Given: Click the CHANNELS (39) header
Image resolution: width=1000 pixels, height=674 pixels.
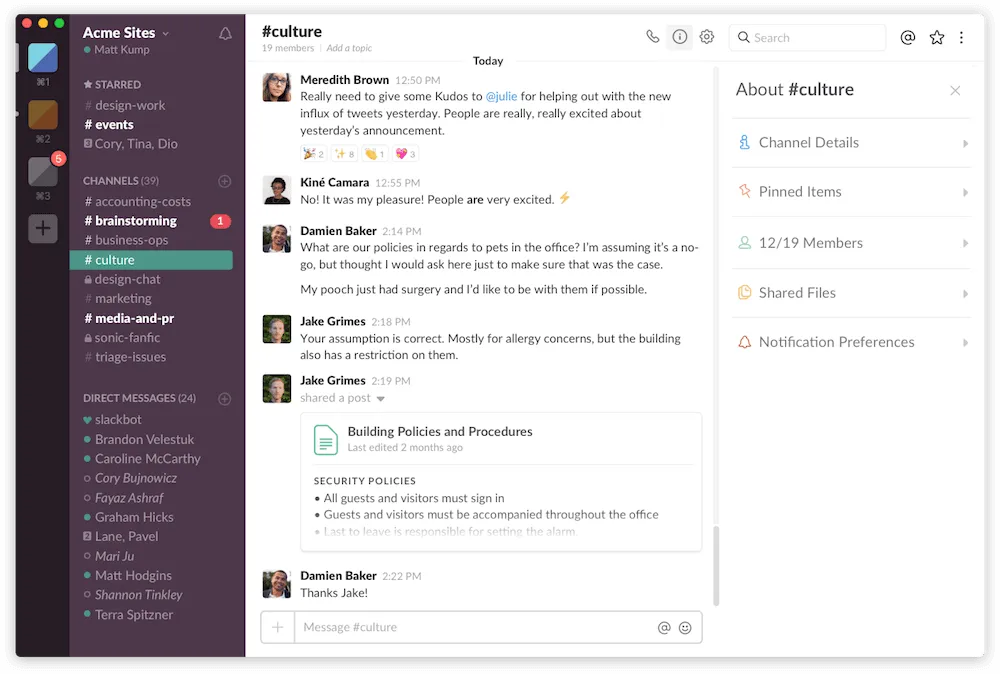Looking at the screenshot, I should [121, 181].
